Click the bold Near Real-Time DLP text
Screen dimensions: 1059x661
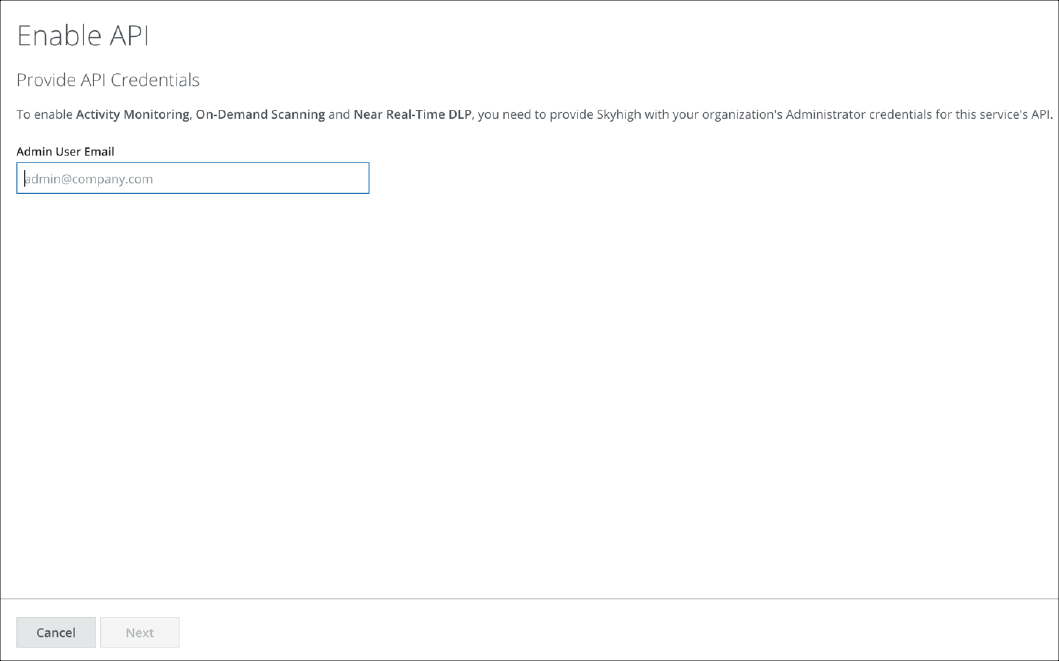pyautogui.click(x=412, y=115)
